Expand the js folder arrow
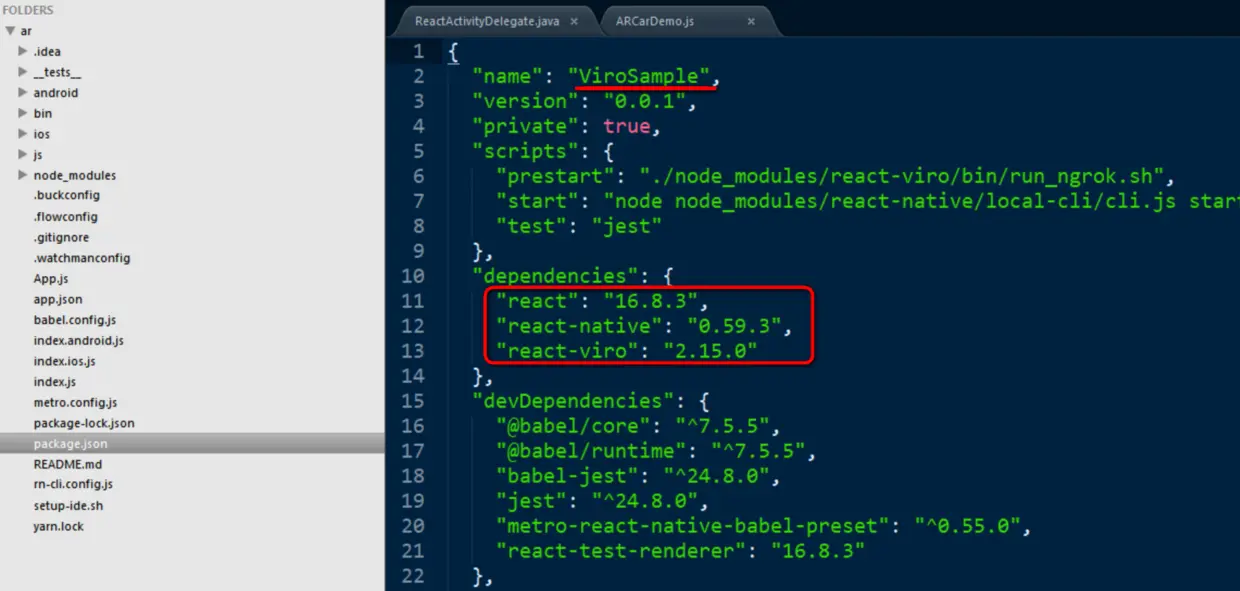This screenshot has width=1240, height=591. [x=23, y=154]
